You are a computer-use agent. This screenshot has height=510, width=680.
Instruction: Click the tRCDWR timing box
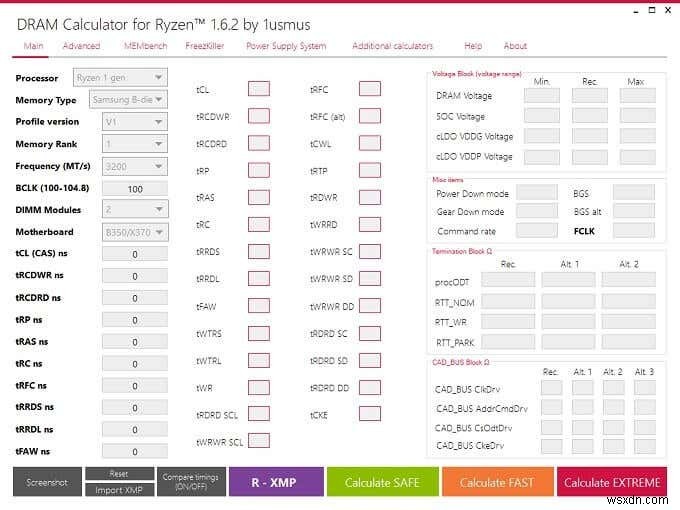[259, 116]
